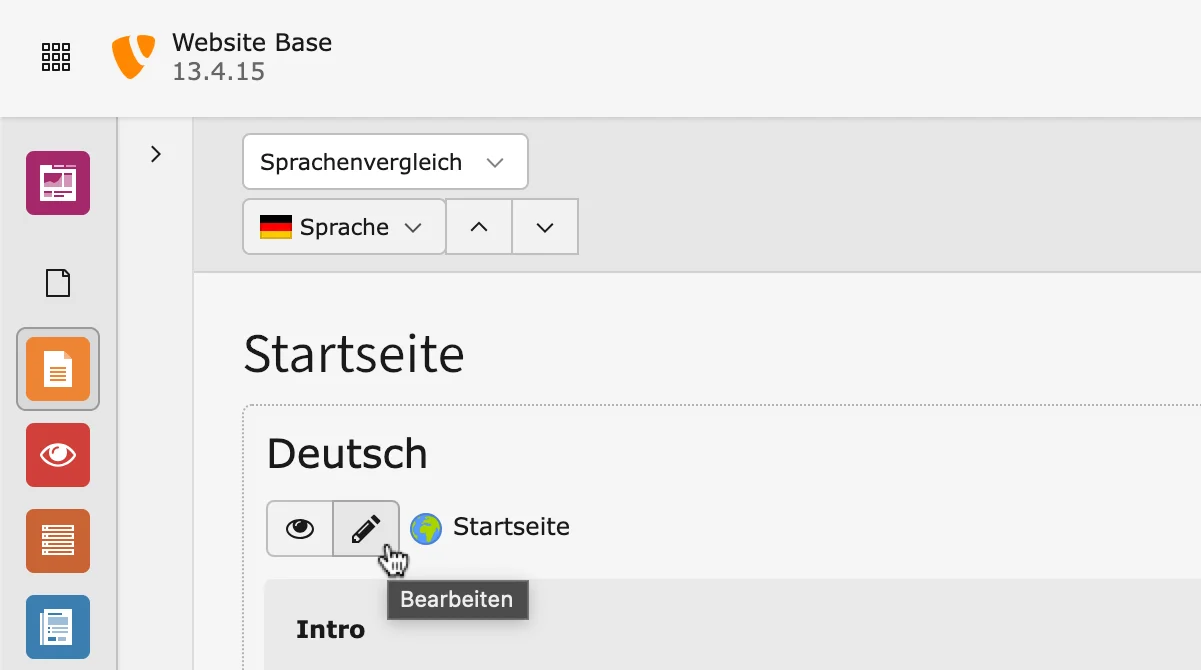This screenshot has width=1201, height=670.
Task: Expand the page tree with the chevron
Action: point(155,153)
